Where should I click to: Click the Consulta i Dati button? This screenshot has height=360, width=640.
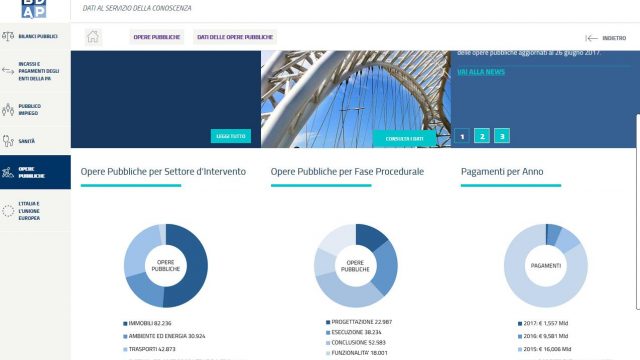(x=404, y=139)
